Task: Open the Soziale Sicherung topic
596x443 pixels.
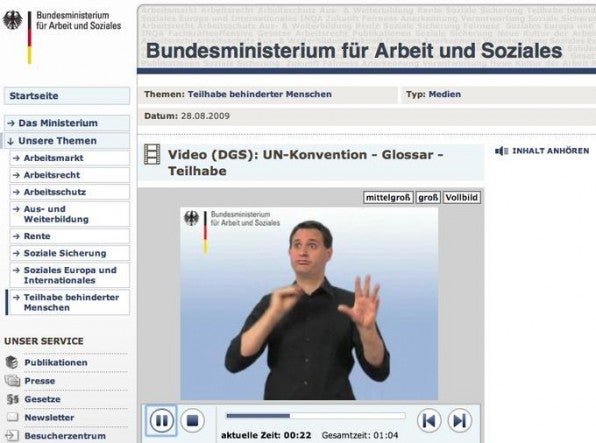Action: coord(69,253)
